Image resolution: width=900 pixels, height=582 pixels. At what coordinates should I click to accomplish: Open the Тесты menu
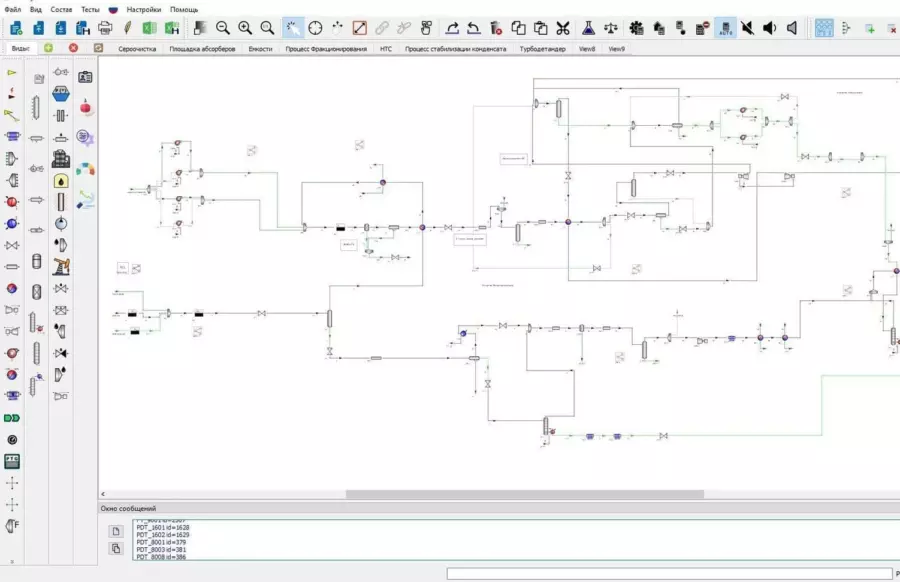(x=90, y=10)
